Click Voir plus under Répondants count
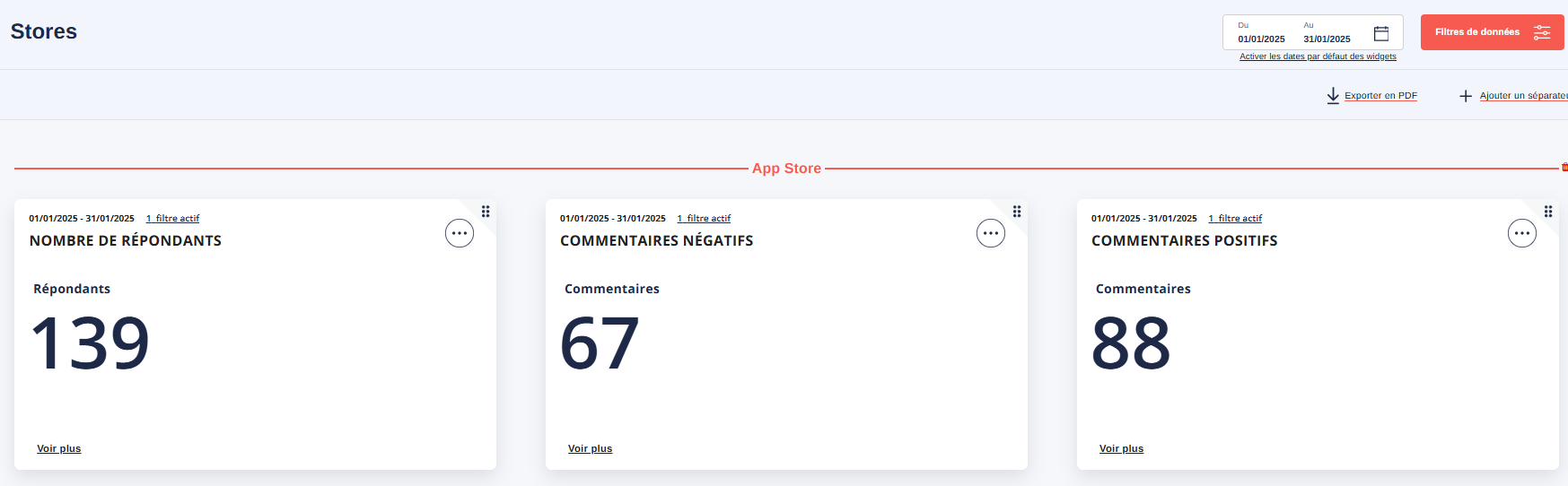 pyautogui.click(x=59, y=448)
